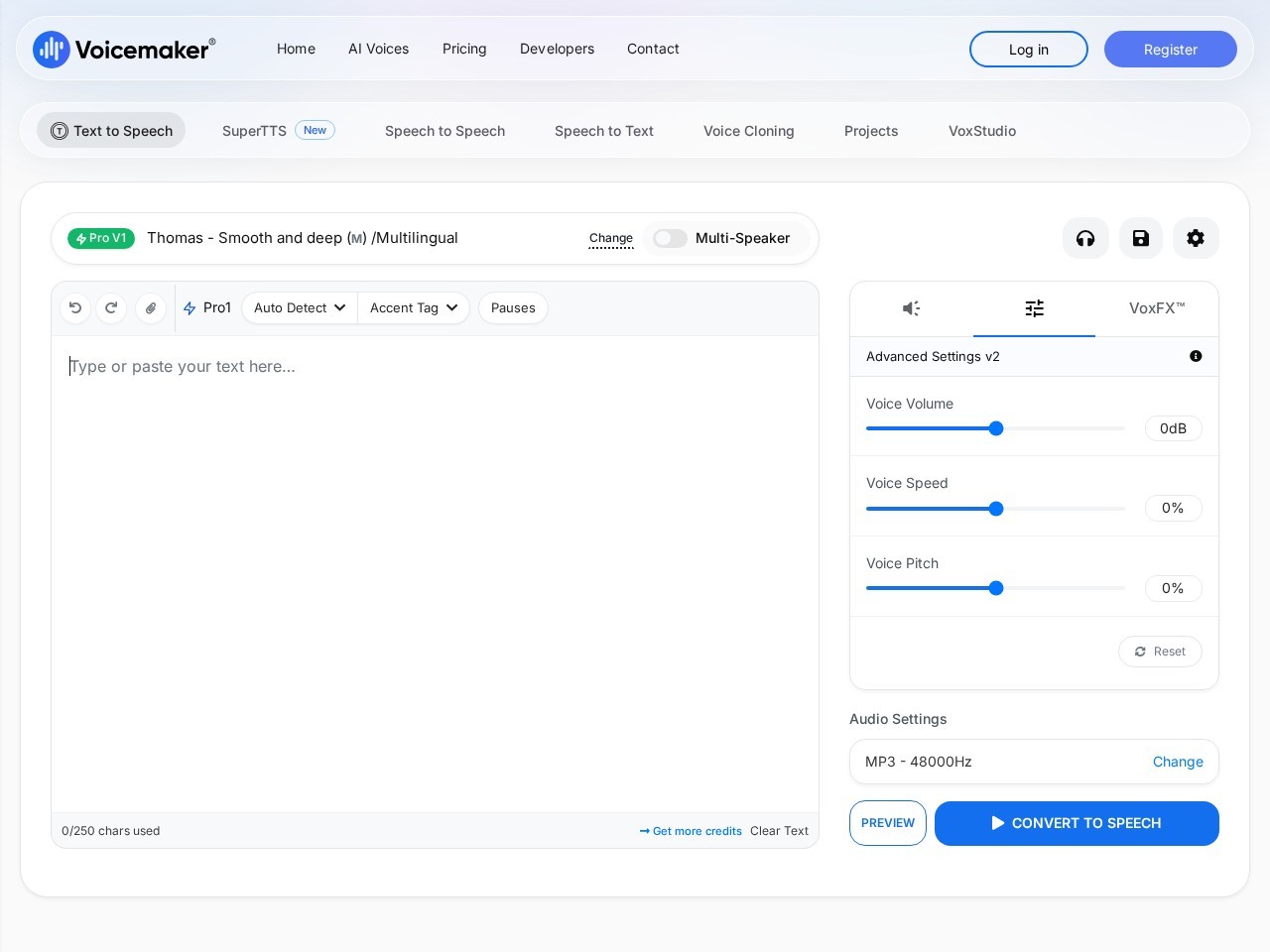This screenshot has height=952, width=1270.
Task: Click the Log in button
Action: [1029, 50]
